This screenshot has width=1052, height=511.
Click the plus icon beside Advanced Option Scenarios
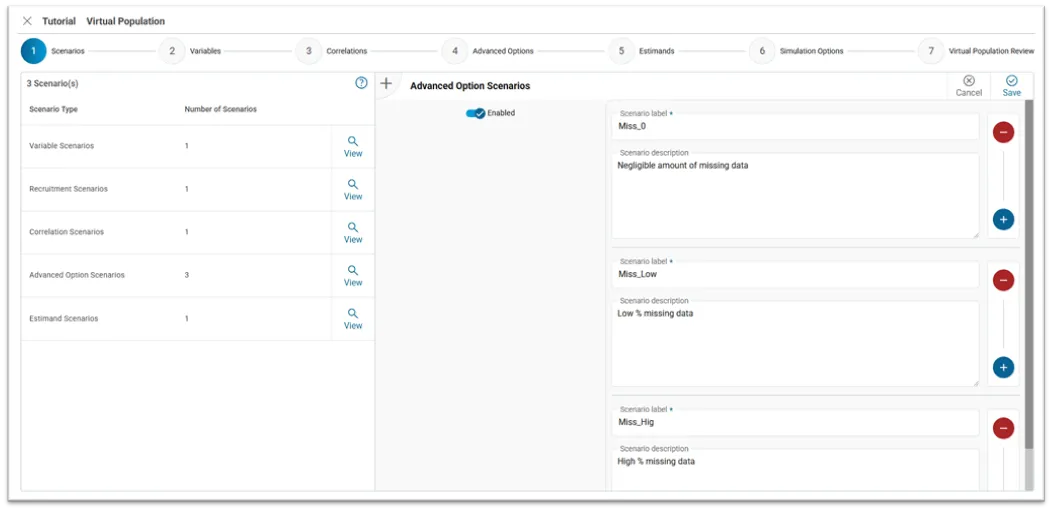point(387,84)
